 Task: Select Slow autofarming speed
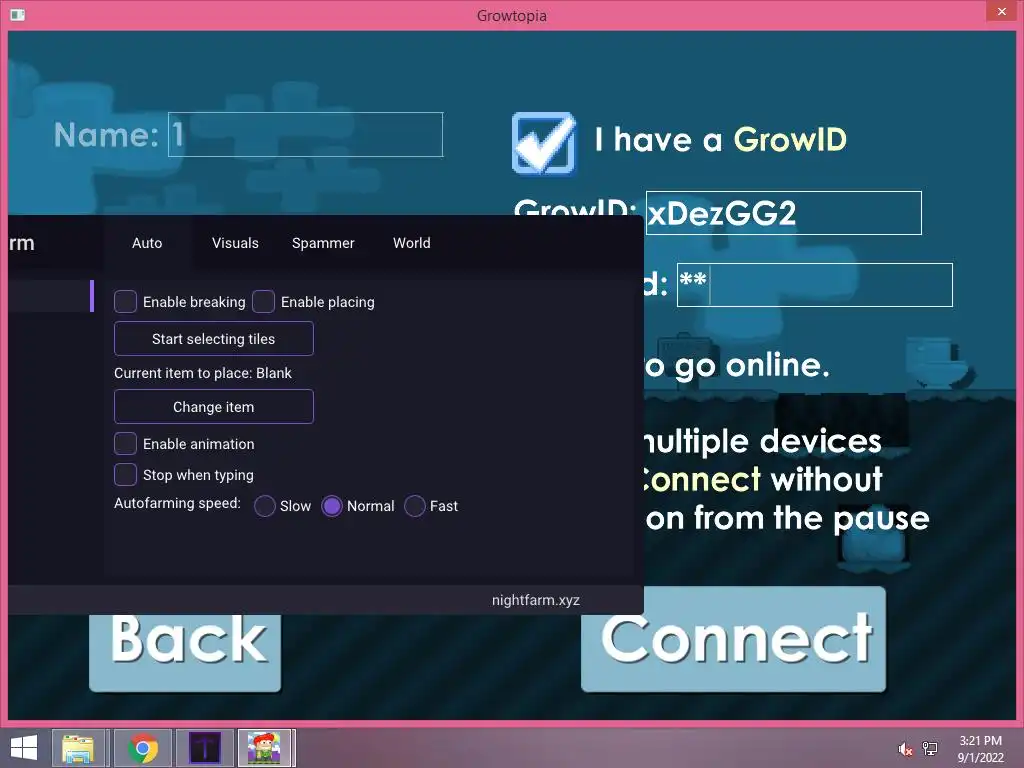click(x=264, y=505)
